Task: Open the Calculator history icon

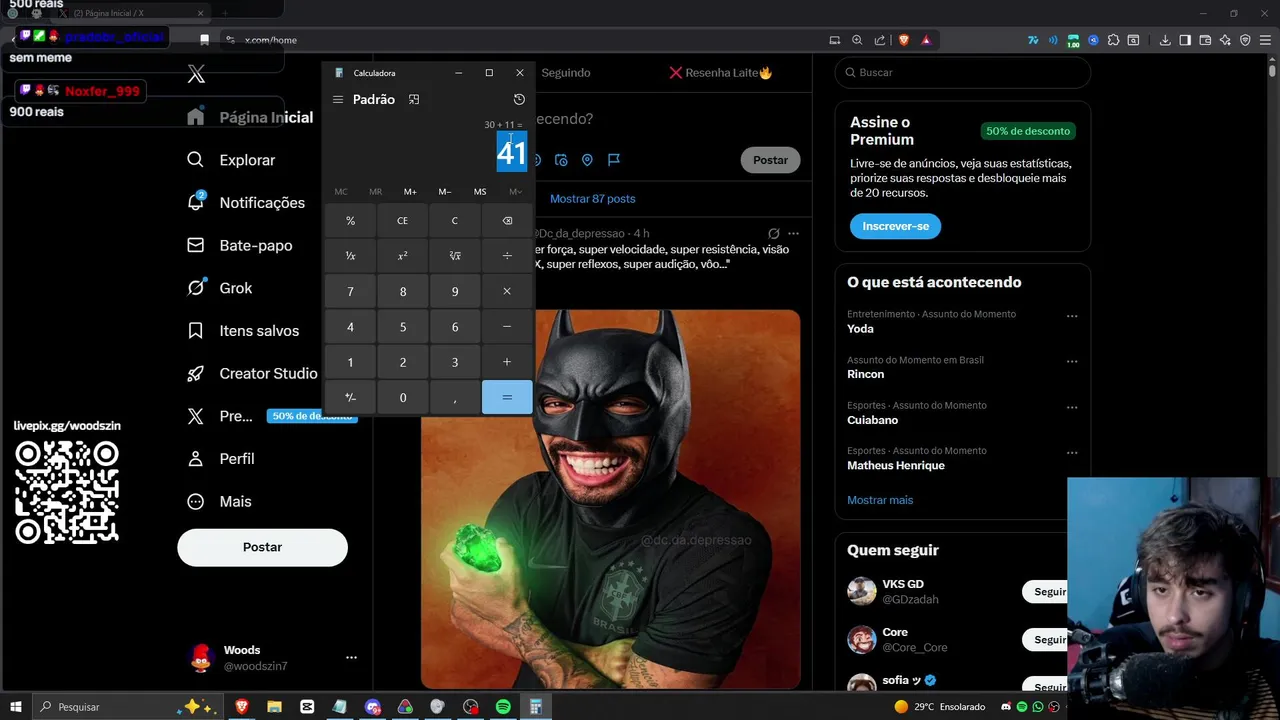Action: (519, 100)
